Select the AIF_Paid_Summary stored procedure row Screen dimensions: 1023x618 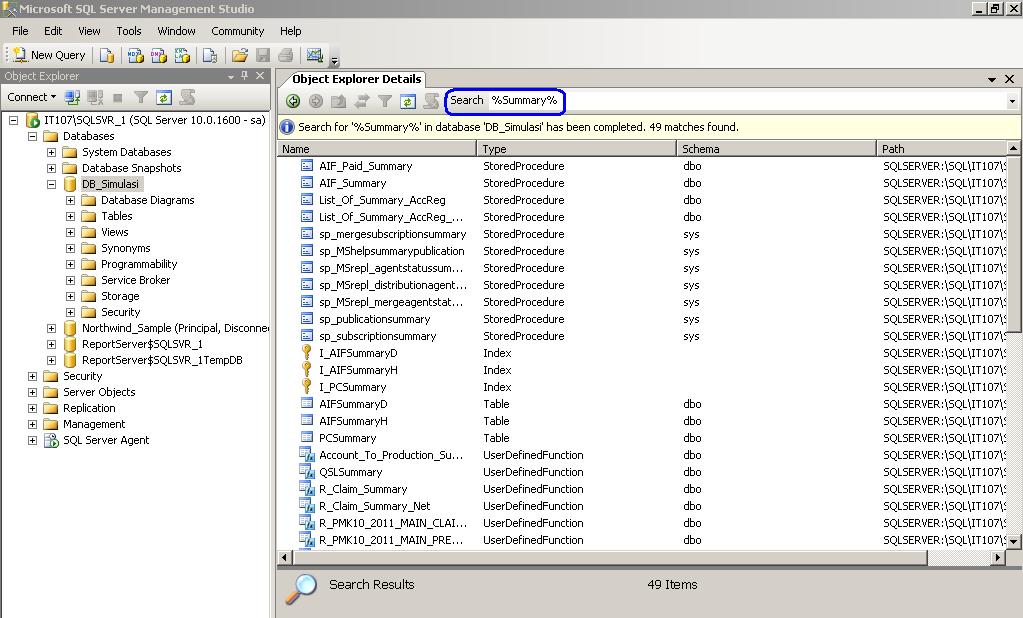643,166
